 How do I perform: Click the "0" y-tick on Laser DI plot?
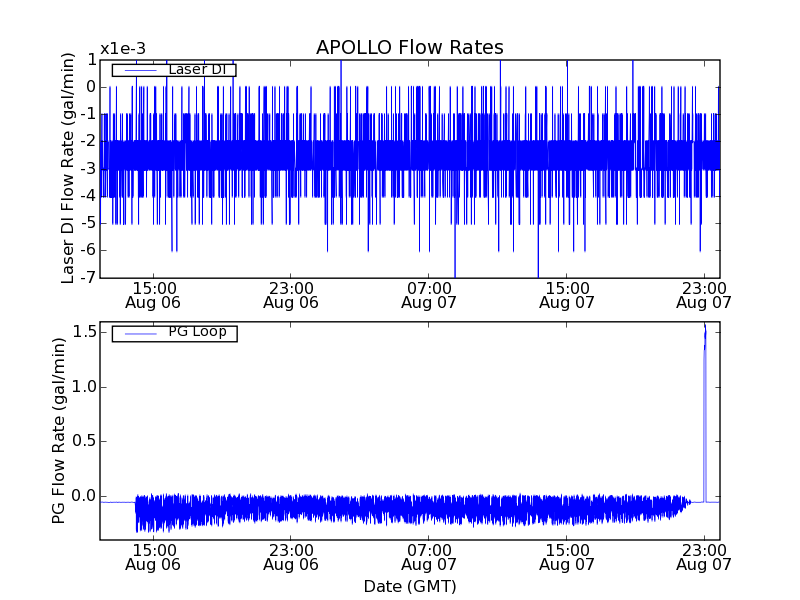[x=91, y=87]
